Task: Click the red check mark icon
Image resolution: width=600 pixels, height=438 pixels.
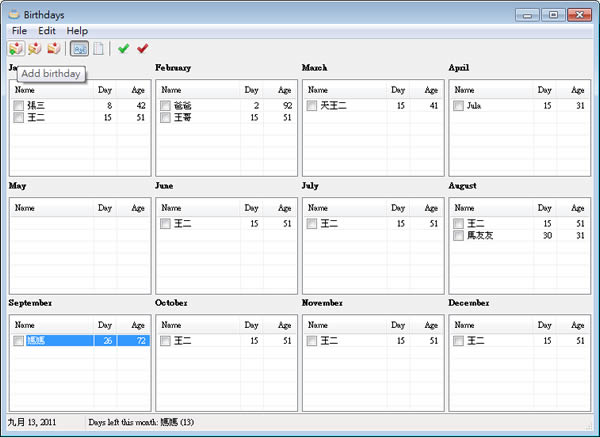Action: pos(143,49)
